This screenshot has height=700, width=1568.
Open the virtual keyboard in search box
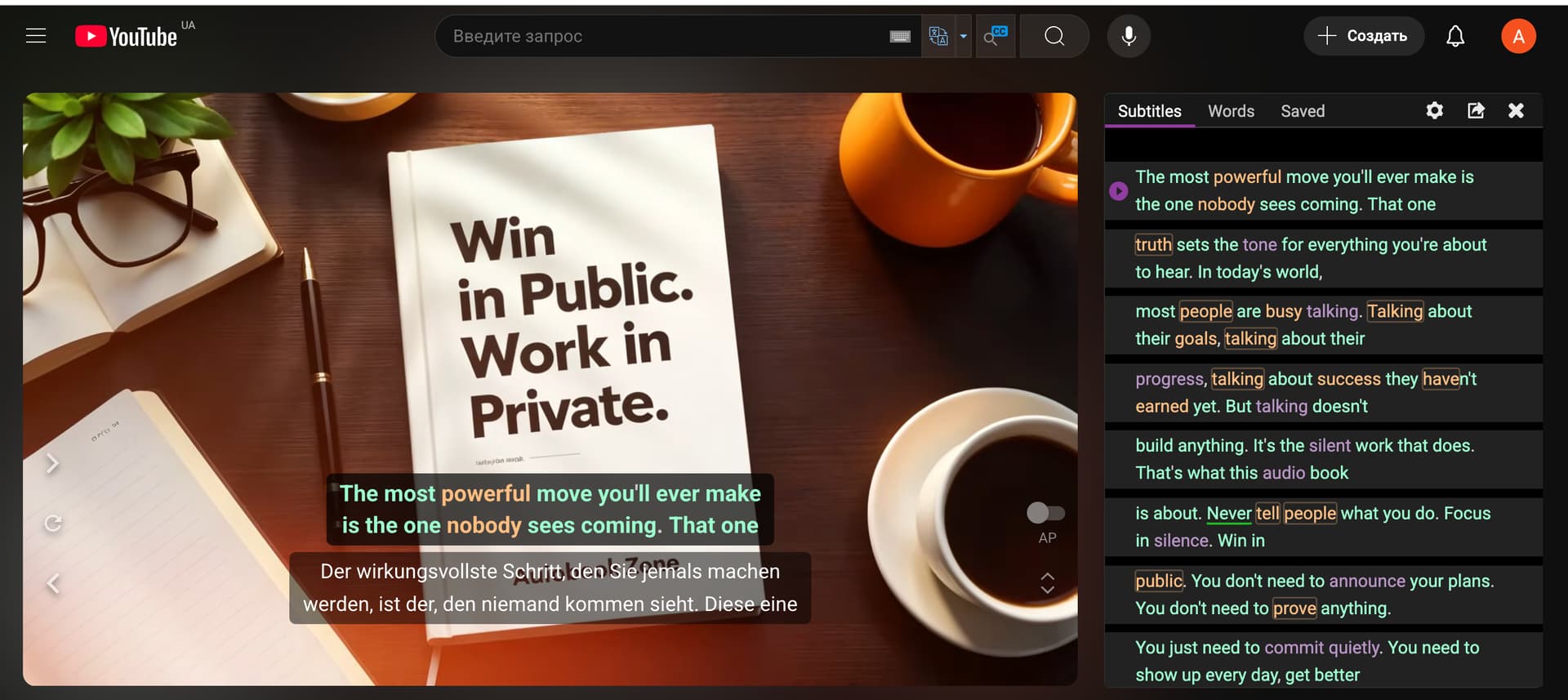tap(900, 37)
